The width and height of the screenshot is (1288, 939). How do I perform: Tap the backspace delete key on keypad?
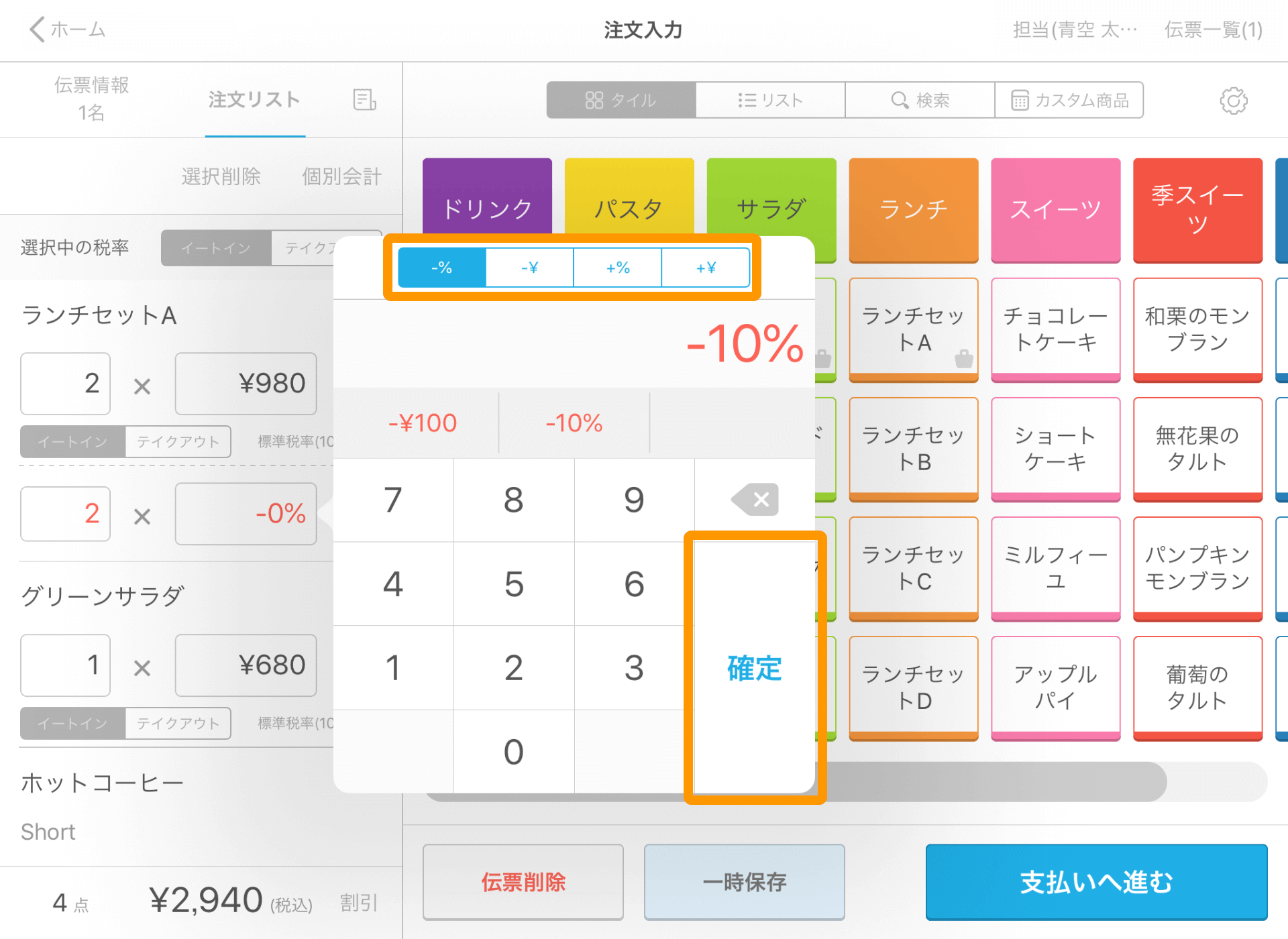click(x=755, y=500)
